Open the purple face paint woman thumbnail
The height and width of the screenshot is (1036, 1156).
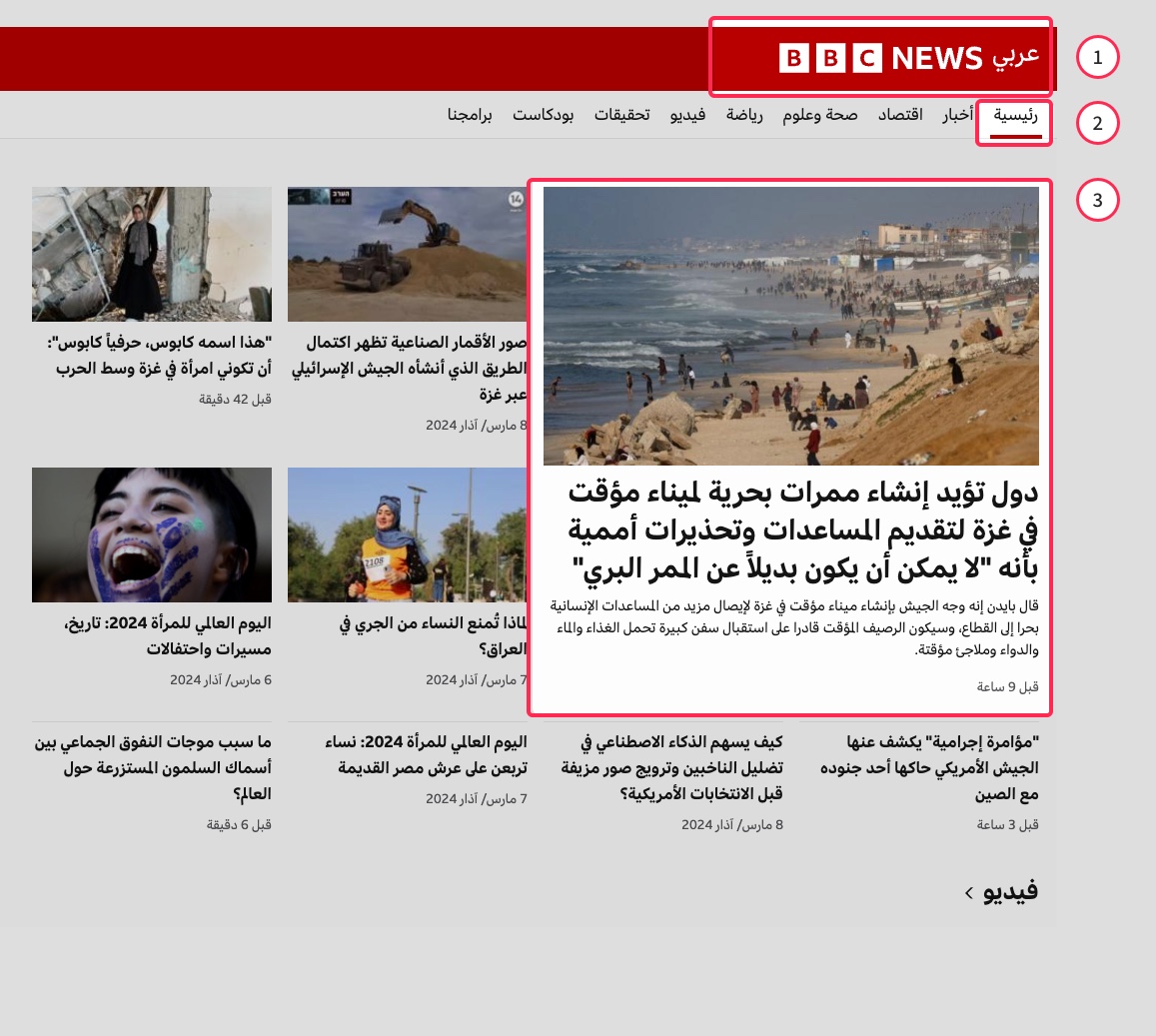coord(152,535)
